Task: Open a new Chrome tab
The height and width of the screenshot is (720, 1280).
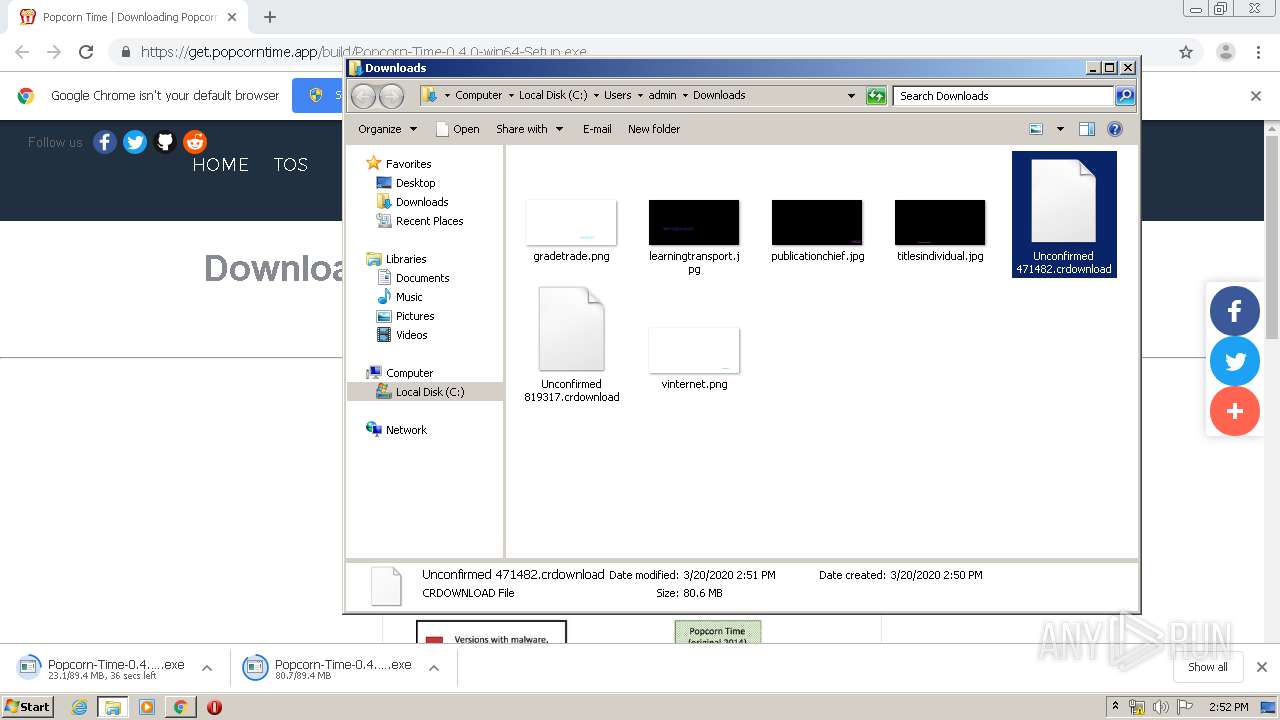Action: (x=270, y=17)
